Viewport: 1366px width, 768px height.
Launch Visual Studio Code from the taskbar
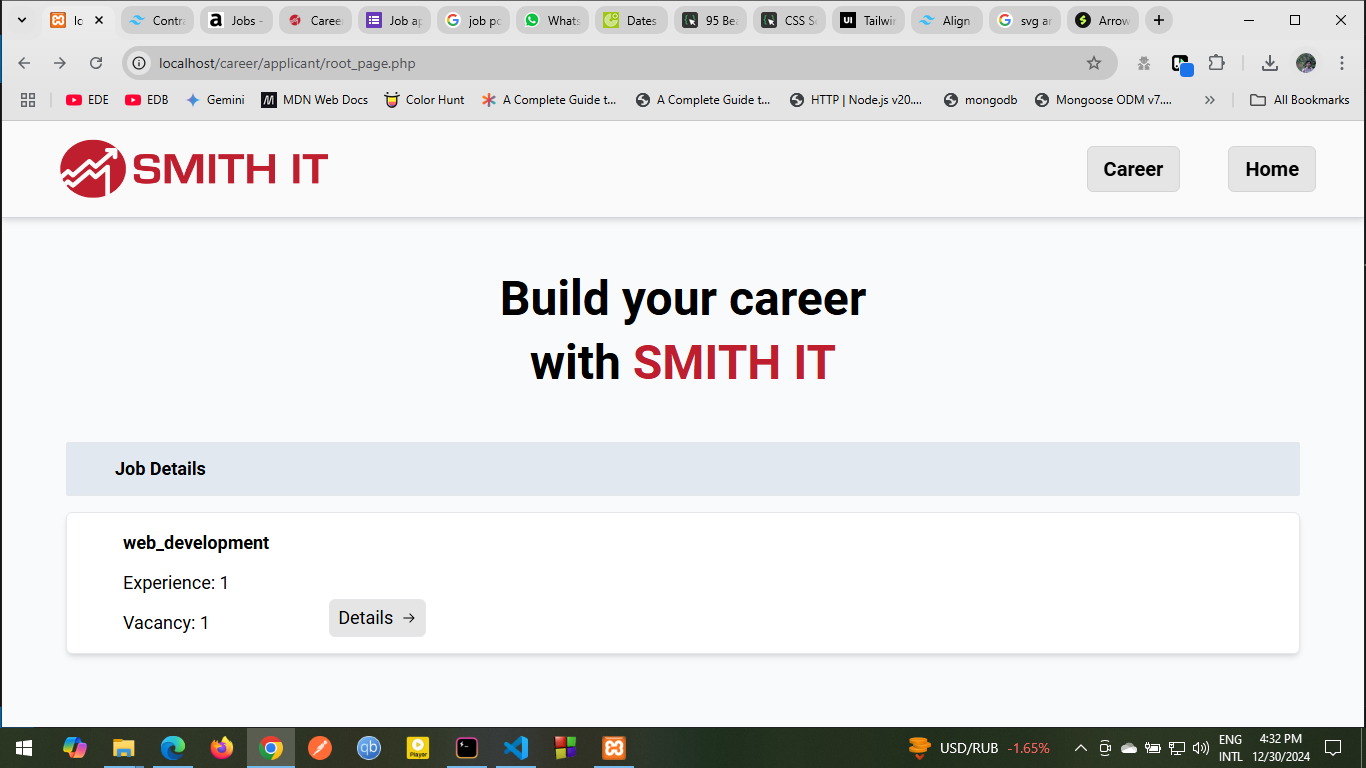515,748
